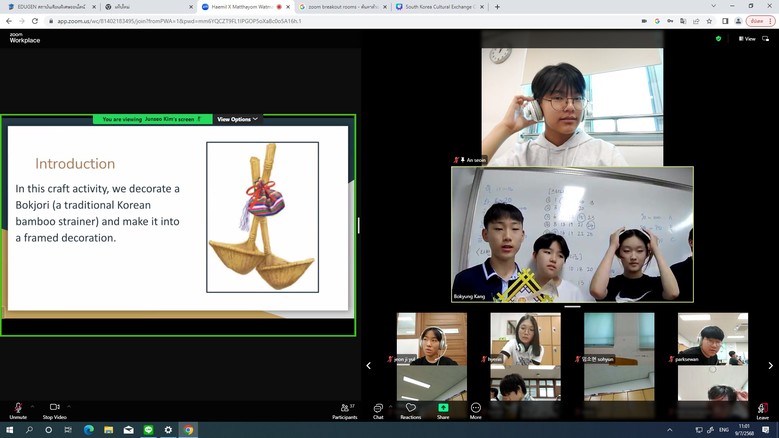The image size is (779, 438).
Task: Change layout with the View button
Action: coord(746,39)
